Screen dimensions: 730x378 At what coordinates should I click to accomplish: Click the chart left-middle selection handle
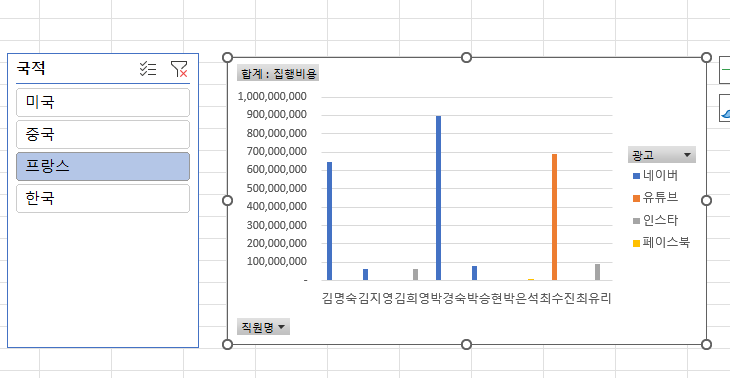pyautogui.click(x=227, y=200)
